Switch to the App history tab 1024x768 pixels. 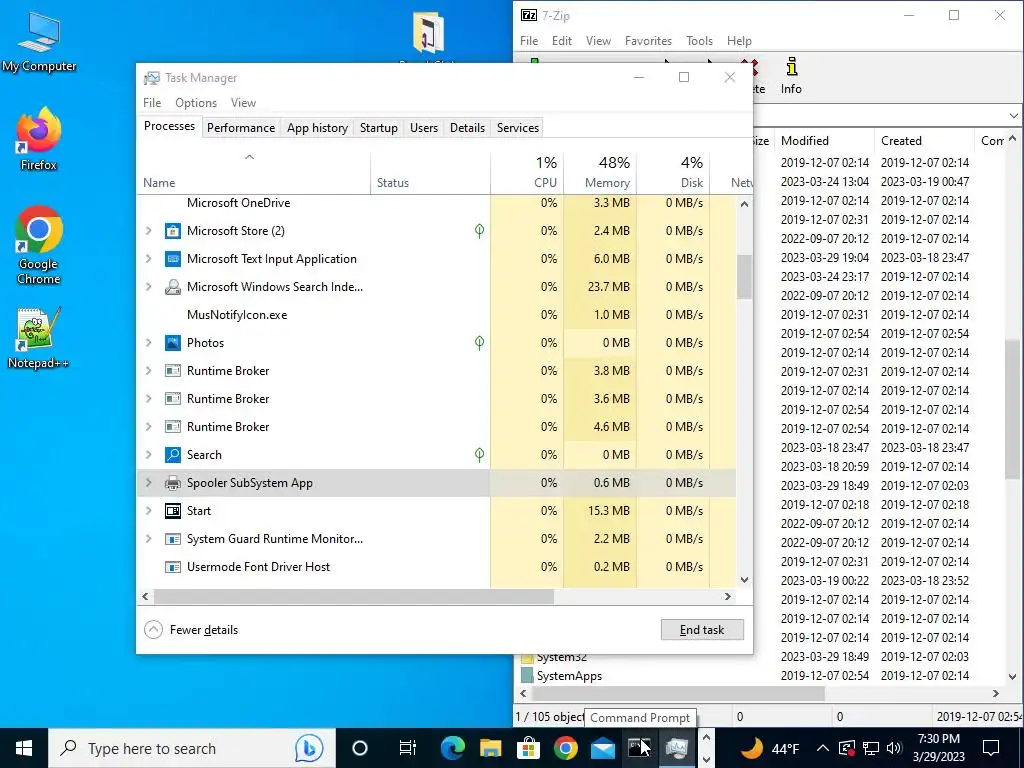coord(317,128)
